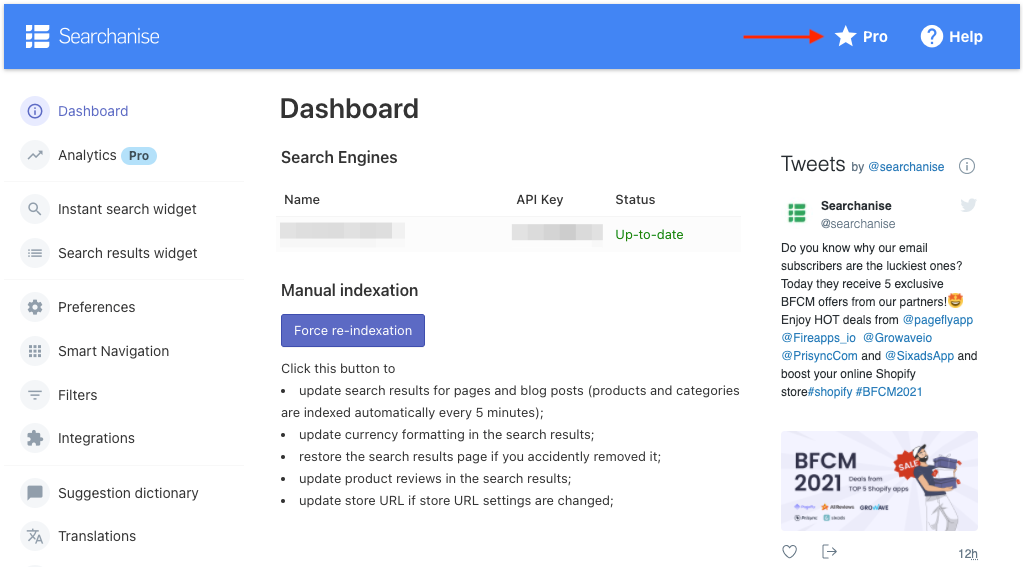1023x567 pixels.
Task: Open the @Growaveio mention link
Action: [898, 338]
